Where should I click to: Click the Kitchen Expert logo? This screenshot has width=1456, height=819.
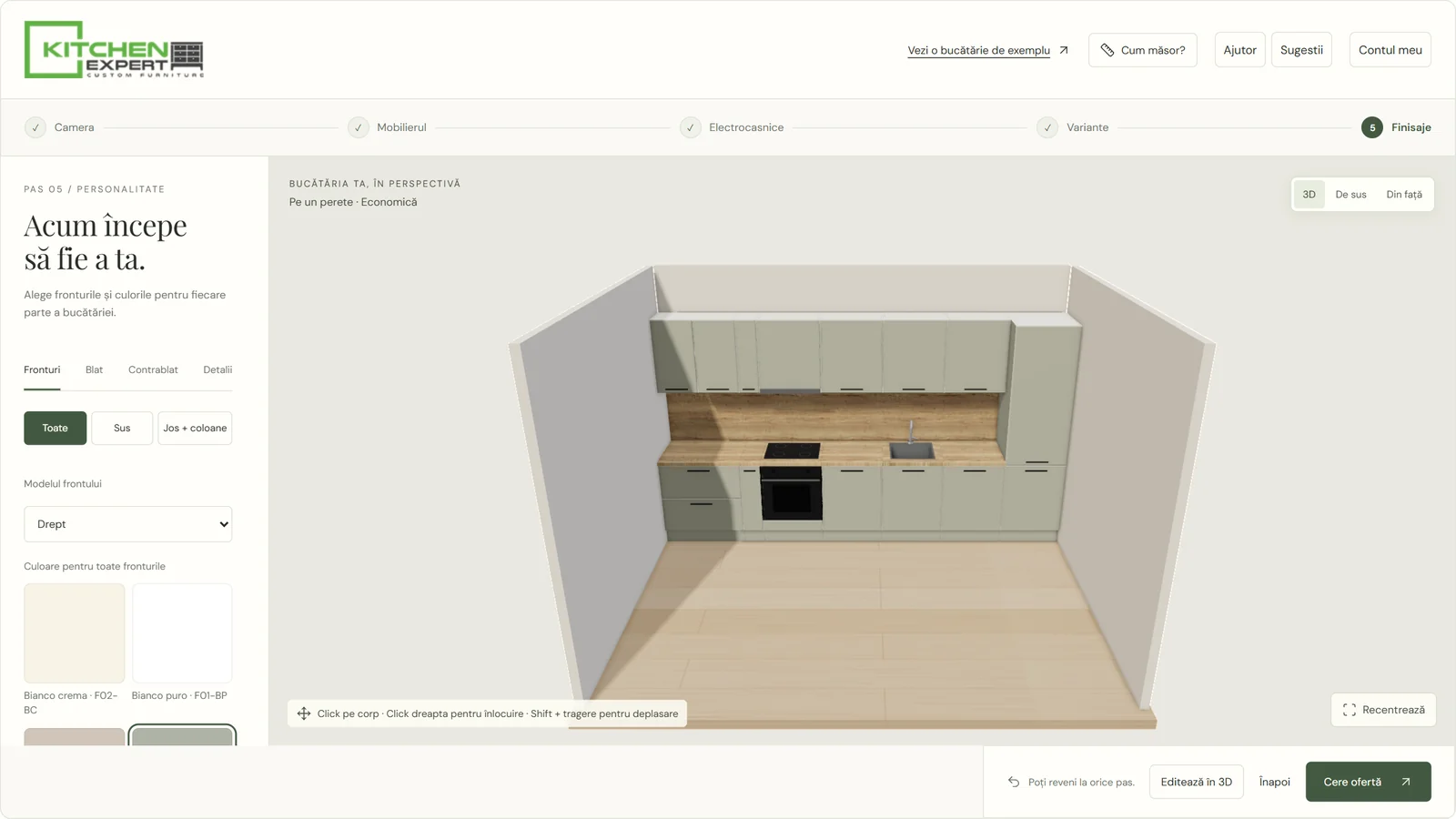(x=114, y=49)
